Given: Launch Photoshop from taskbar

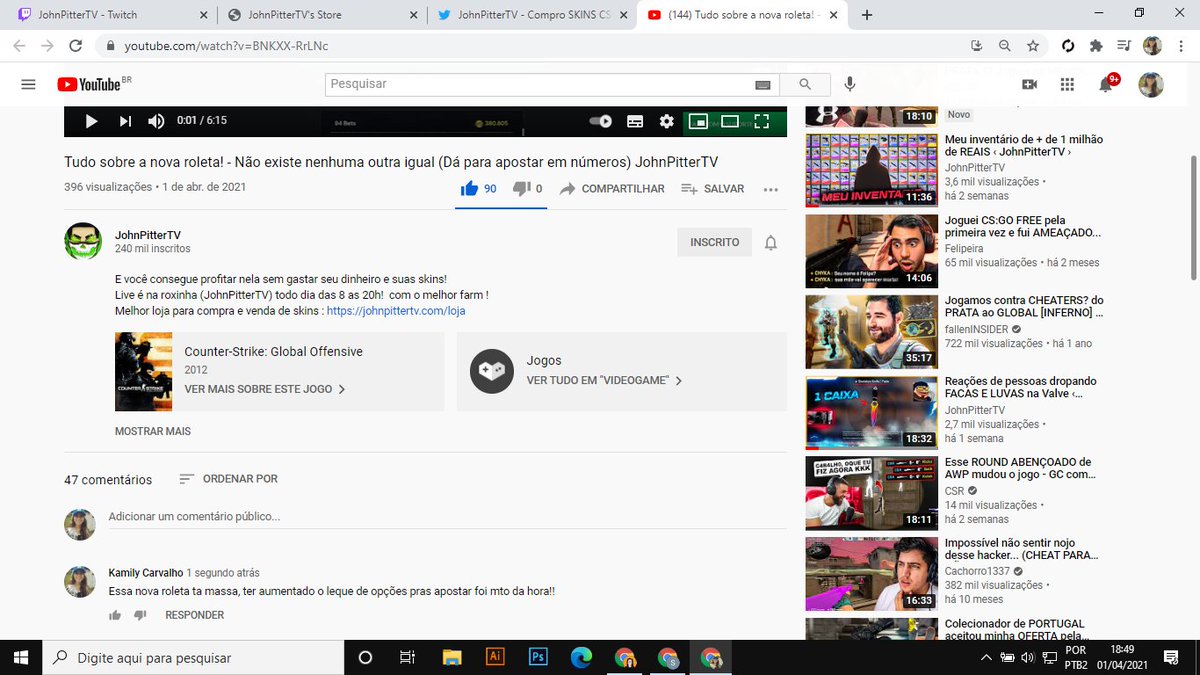Looking at the screenshot, I should pyautogui.click(x=537, y=657).
